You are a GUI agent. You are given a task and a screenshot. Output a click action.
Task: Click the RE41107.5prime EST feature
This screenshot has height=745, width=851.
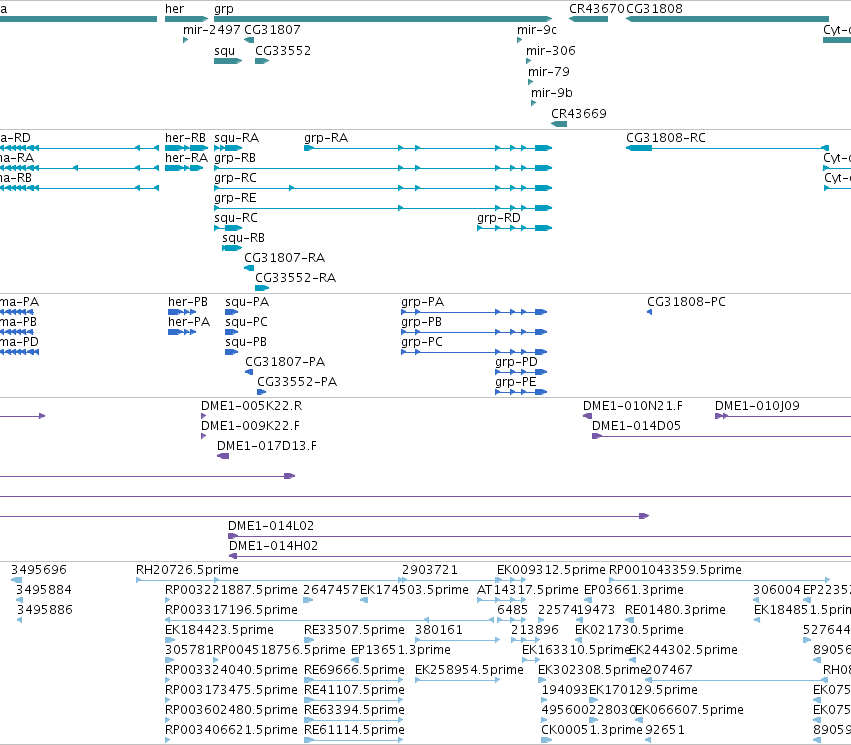pyautogui.click(x=353, y=700)
